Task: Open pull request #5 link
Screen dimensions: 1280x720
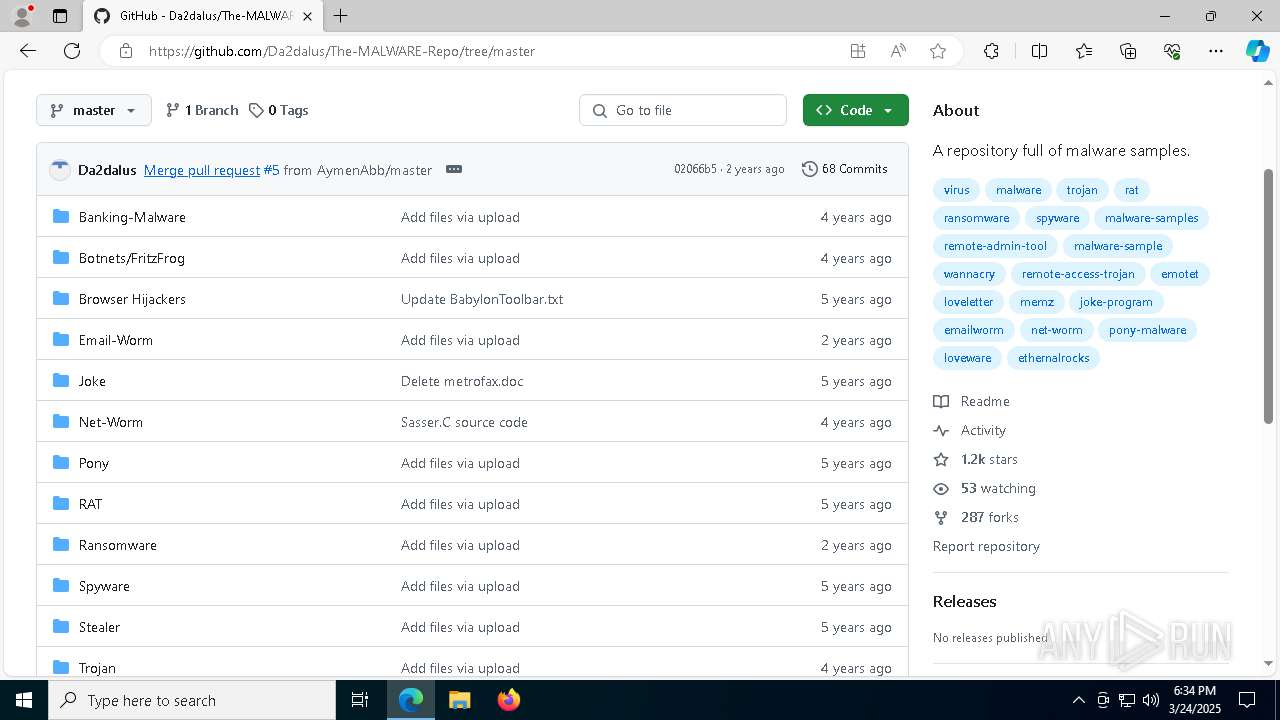Action: [x=271, y=170]
